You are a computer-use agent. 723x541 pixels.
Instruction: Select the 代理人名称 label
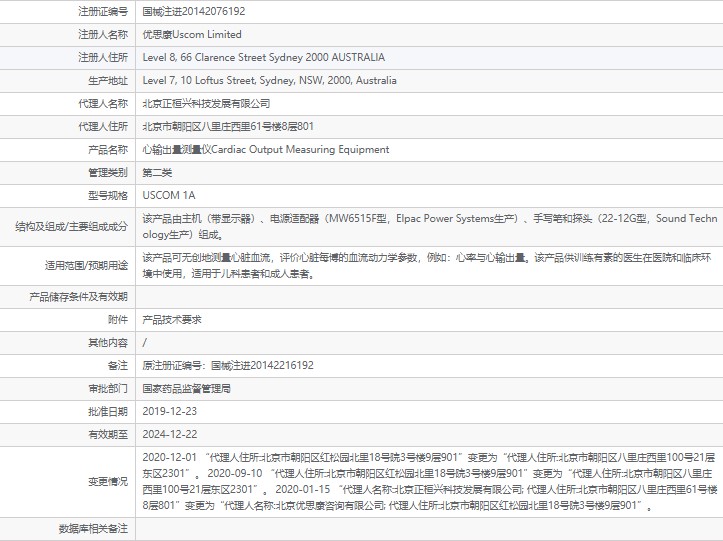coord(103,104)
